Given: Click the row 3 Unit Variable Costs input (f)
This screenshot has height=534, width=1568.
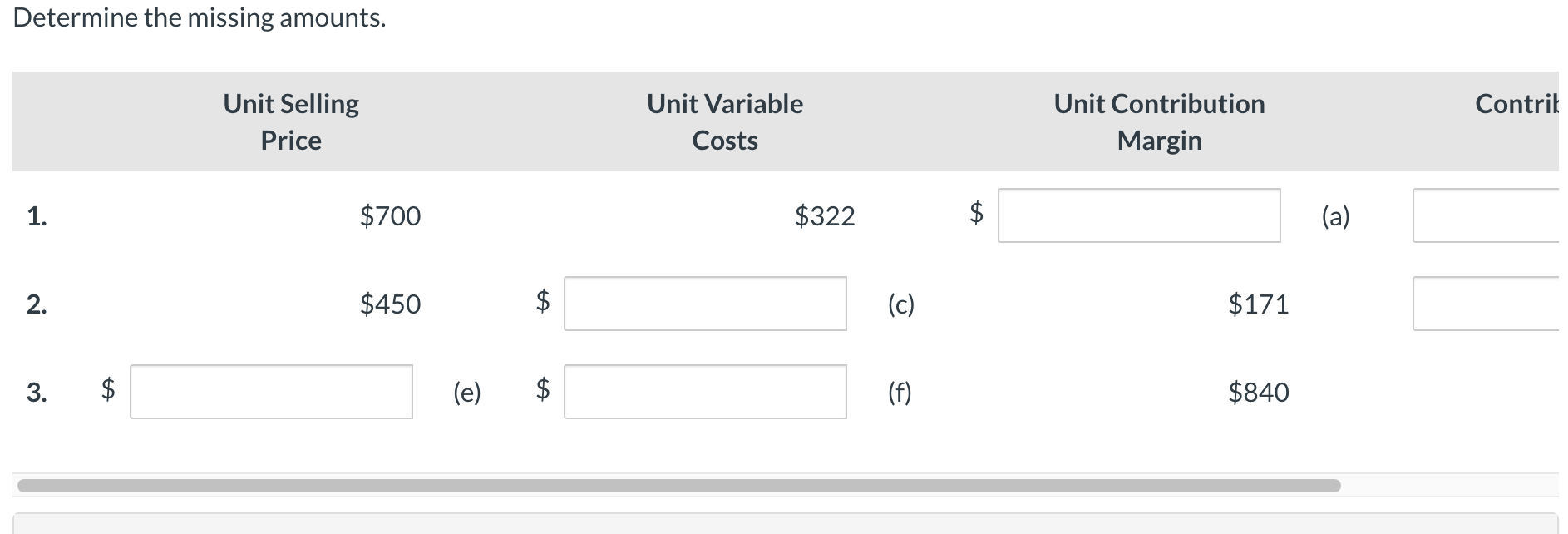Looking at the screenshot, I should pyautogui.click(x=705, y=392).
